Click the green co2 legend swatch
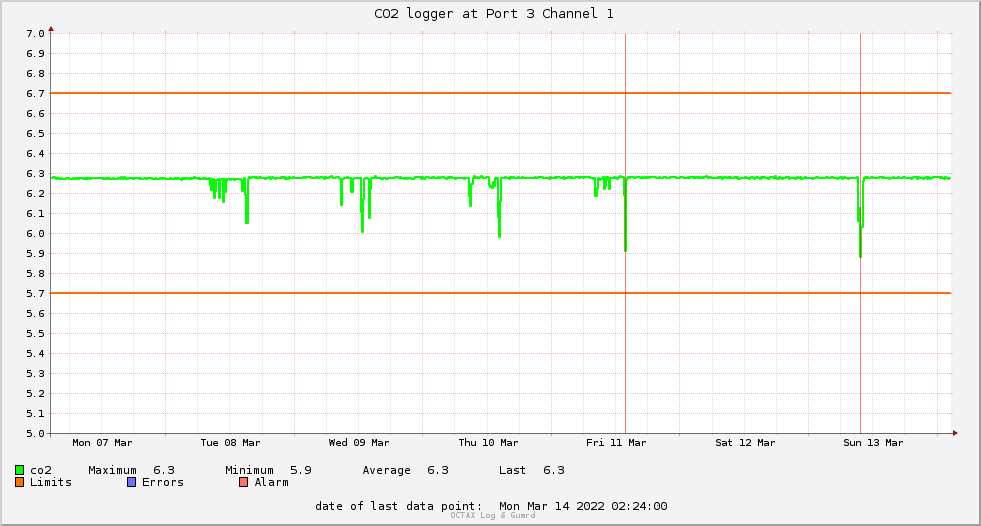This screenshot has width=981, height=526. click(19, 470)
